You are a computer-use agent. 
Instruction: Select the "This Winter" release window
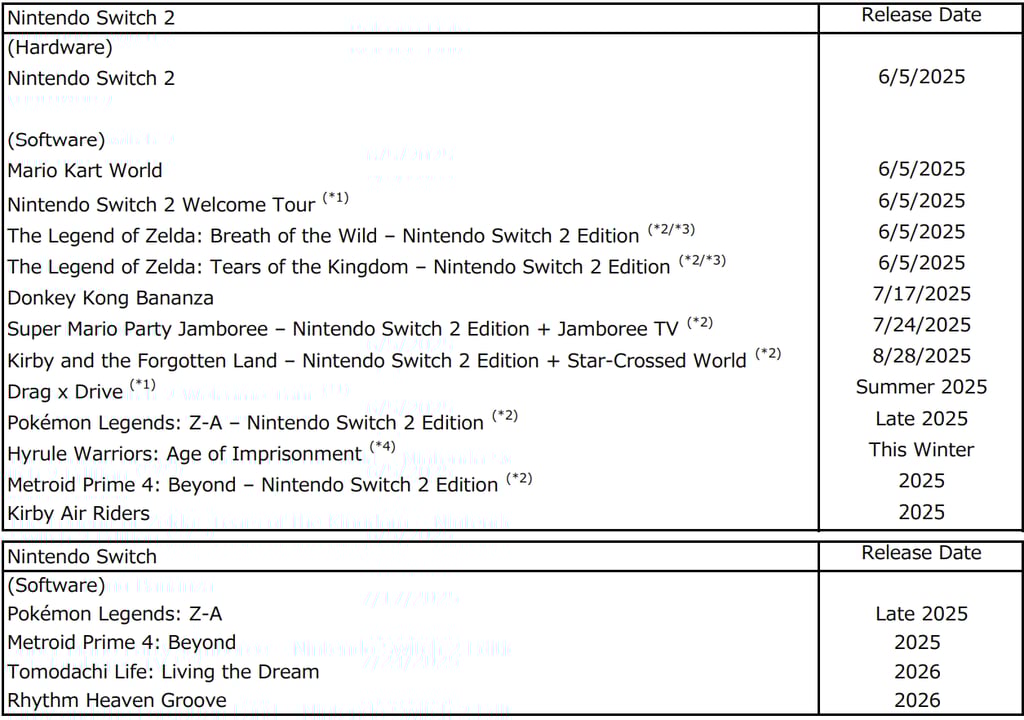point(921,450)
